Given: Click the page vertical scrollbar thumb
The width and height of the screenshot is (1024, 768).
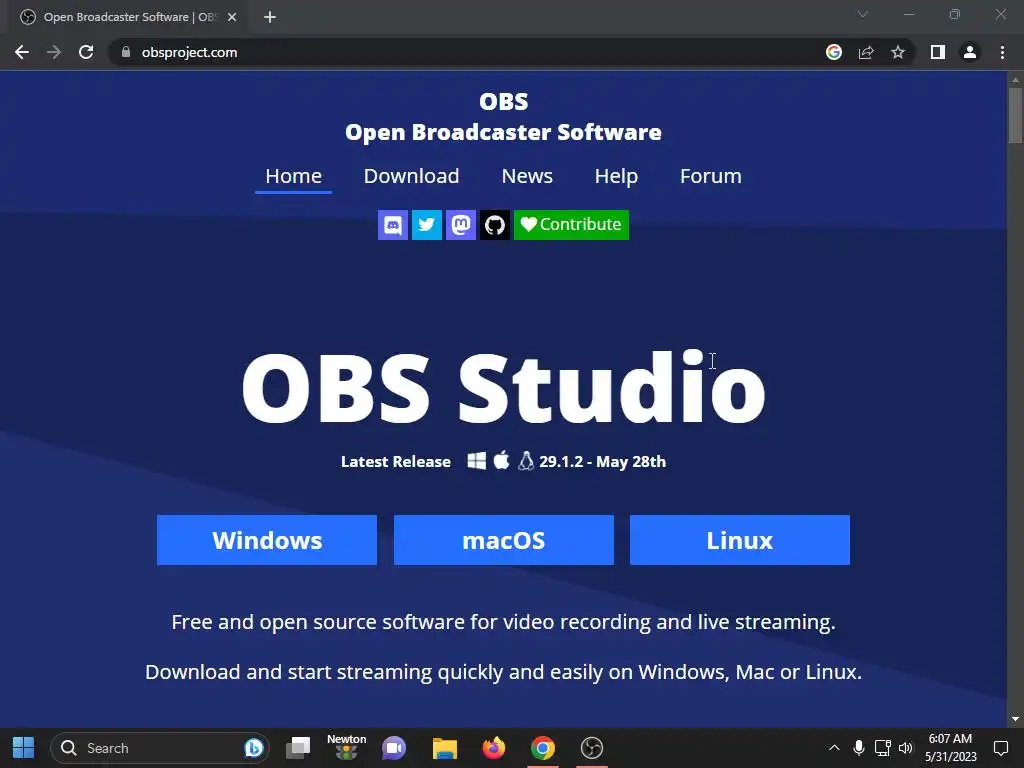Looking at the screenshot, I should [x=1015, y=114].
